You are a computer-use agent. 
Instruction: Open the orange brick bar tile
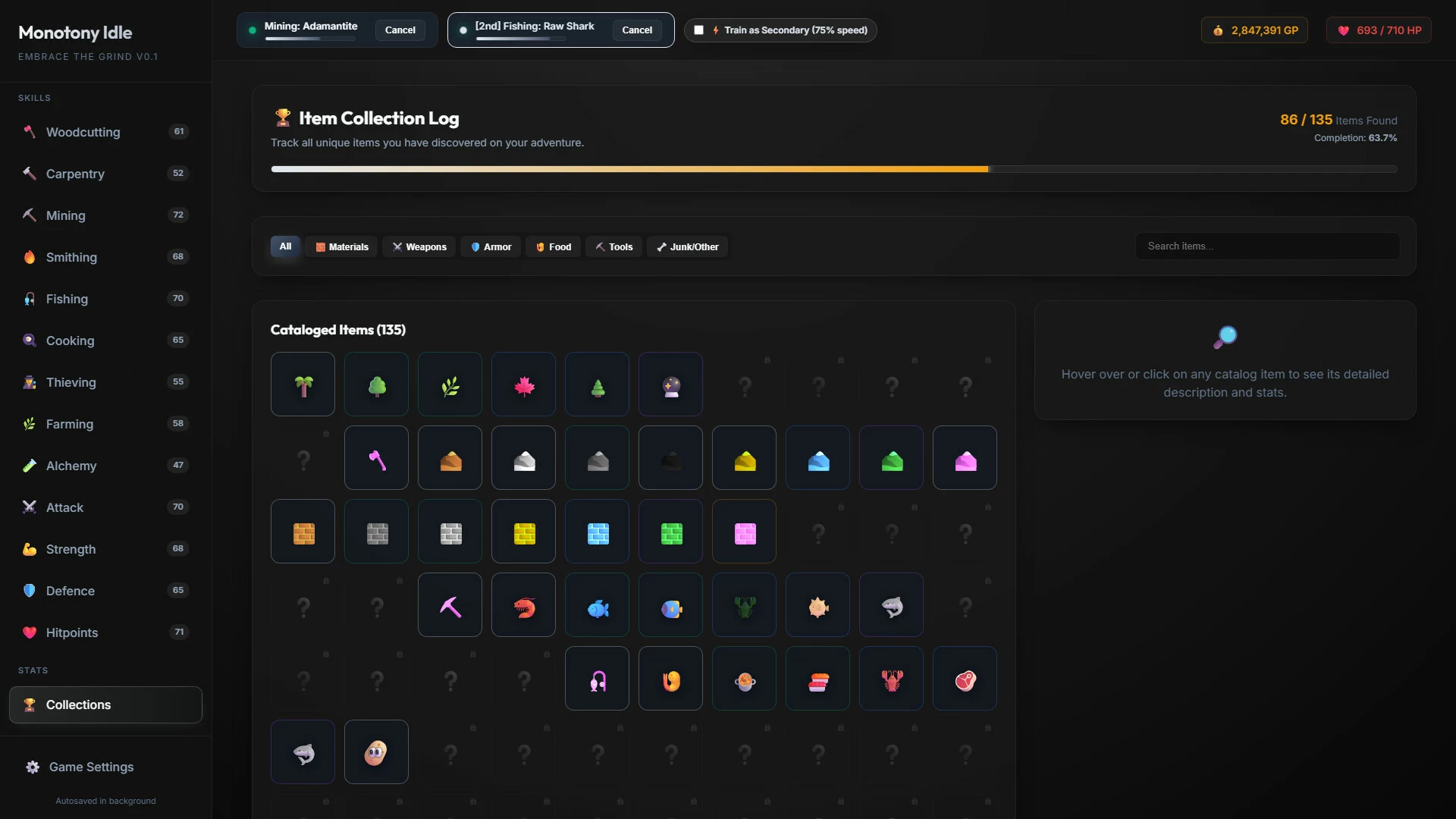point(303,531)
